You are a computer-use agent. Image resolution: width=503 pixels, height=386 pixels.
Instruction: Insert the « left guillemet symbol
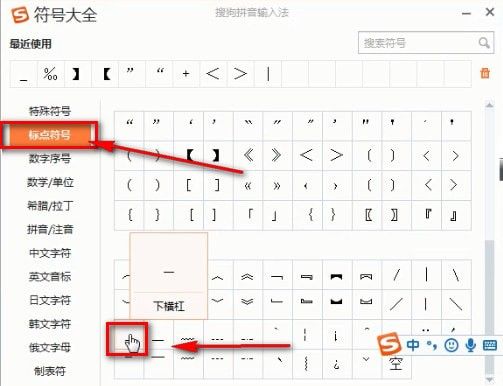coord(248,185)
